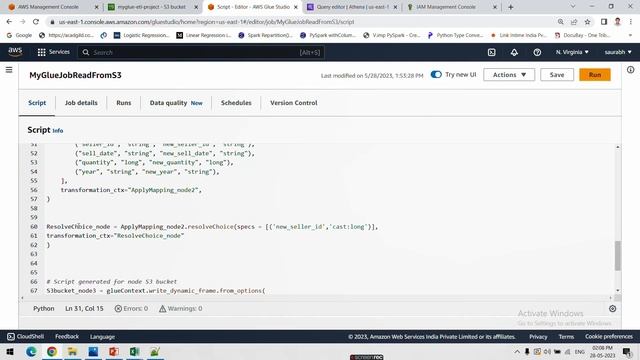View the Warnings count indicator
This screenshot has width=640, height=360.
point(180,309)
